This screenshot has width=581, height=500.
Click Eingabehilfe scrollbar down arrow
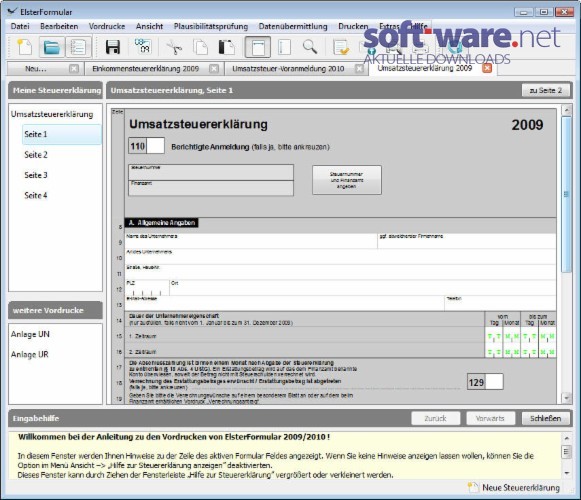click(566, 473)
